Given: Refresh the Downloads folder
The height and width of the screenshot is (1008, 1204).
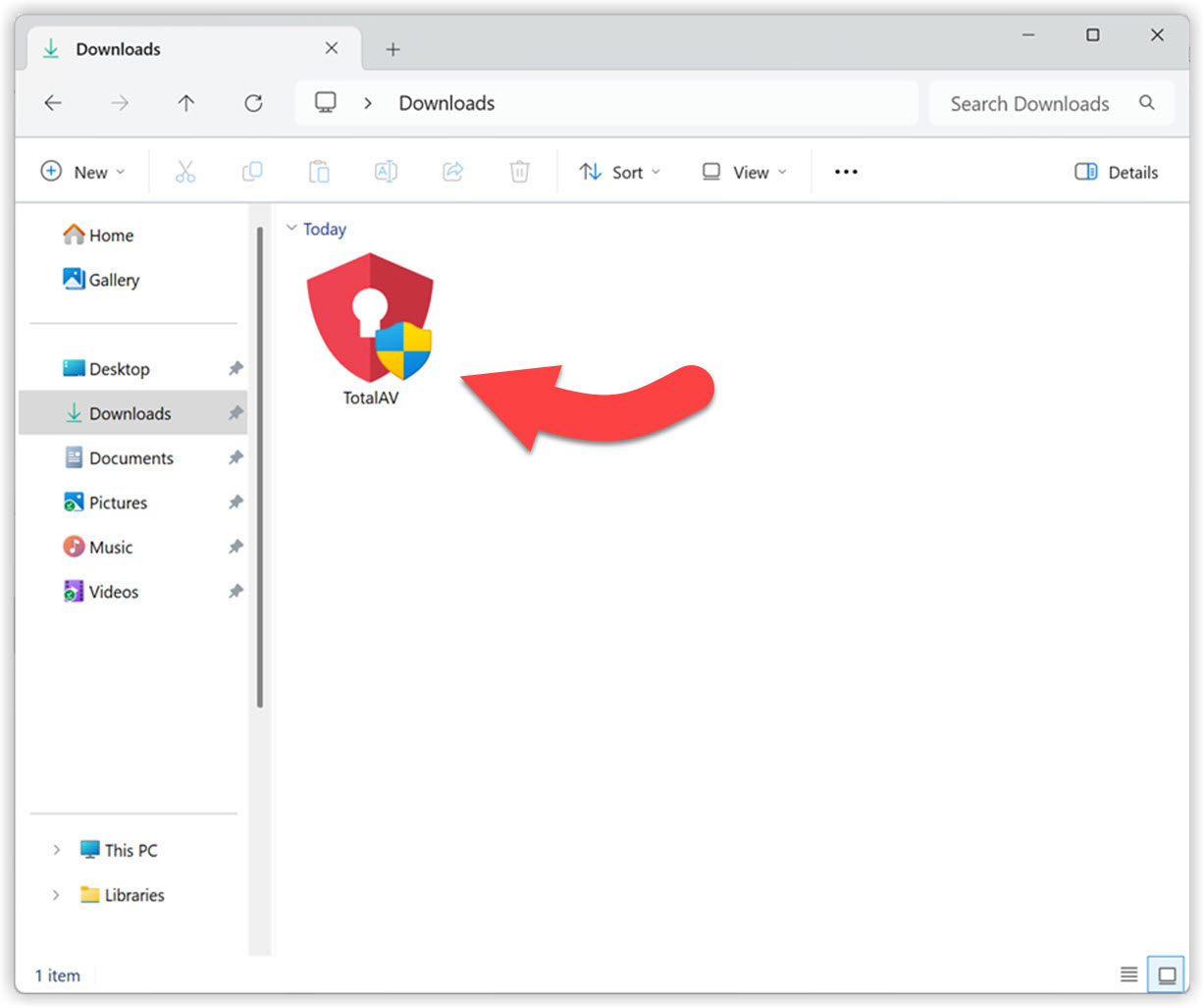Looking at the screenshot, I should coord(253,103).
